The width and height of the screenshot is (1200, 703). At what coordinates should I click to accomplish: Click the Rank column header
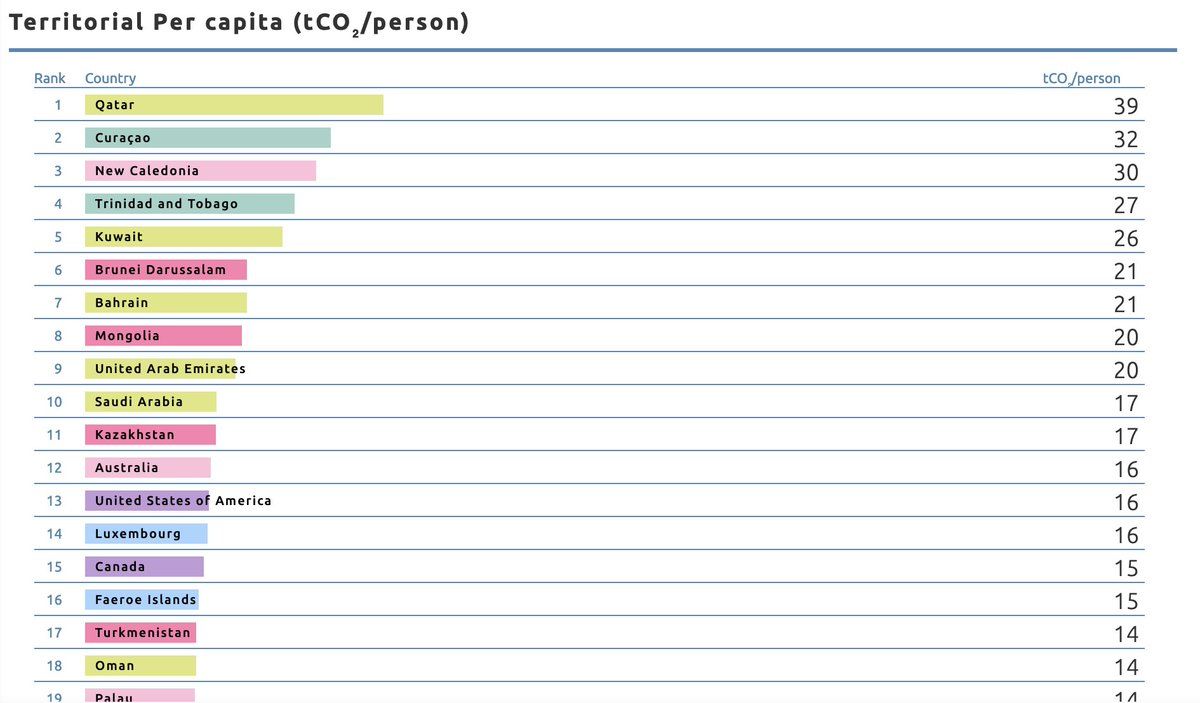(50, 78)
